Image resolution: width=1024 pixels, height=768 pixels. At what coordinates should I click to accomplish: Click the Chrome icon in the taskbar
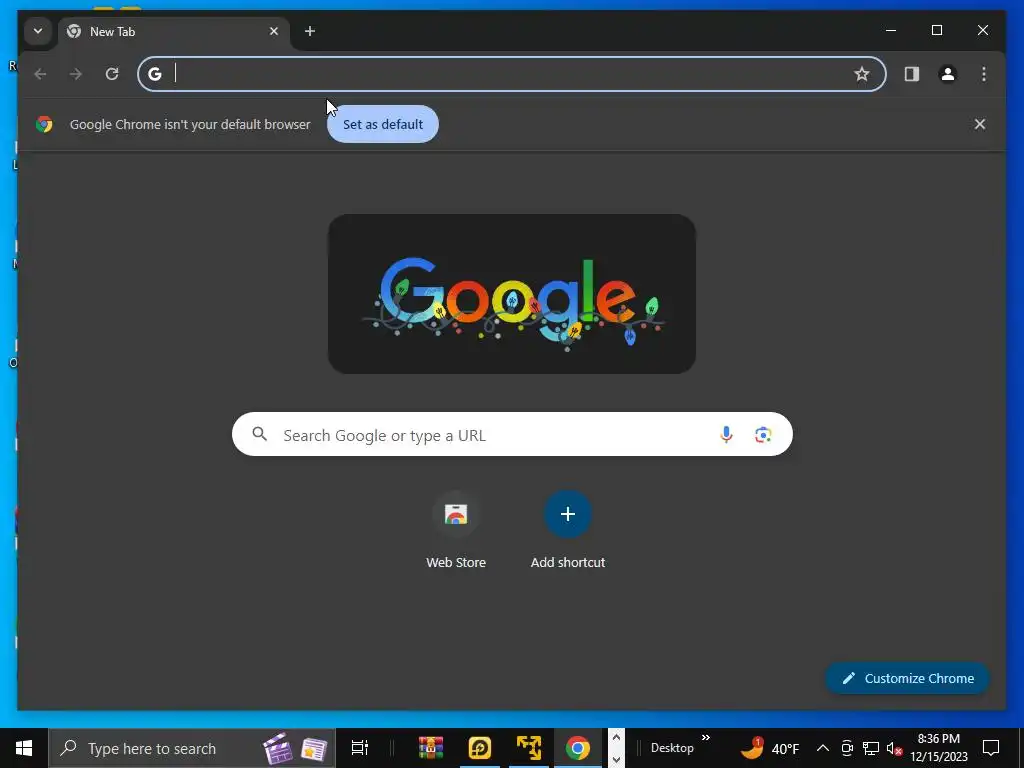coord(577,748)
